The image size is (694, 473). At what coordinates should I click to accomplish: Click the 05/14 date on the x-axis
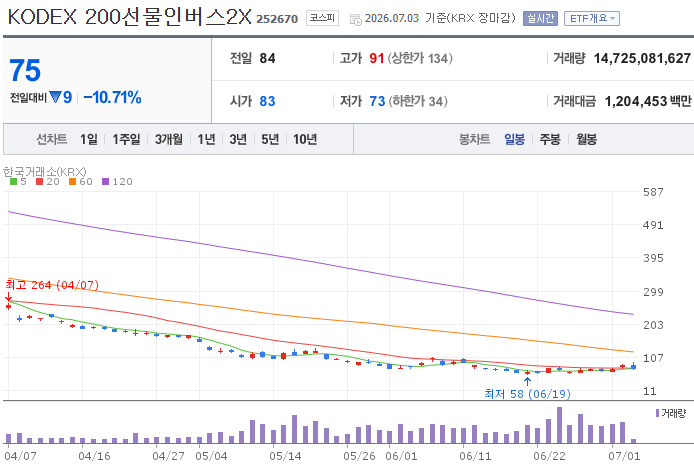(285, 456)
